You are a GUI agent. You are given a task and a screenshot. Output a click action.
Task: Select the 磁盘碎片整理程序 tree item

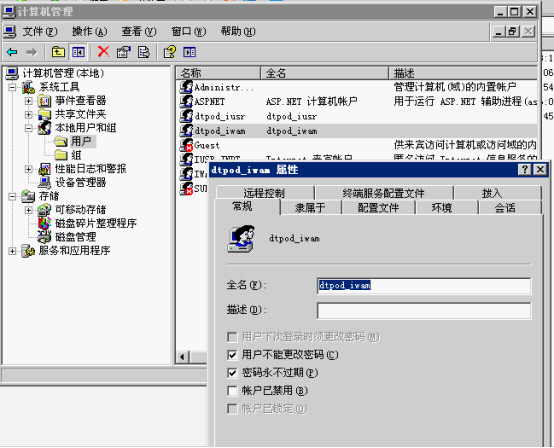click(96, 223)
